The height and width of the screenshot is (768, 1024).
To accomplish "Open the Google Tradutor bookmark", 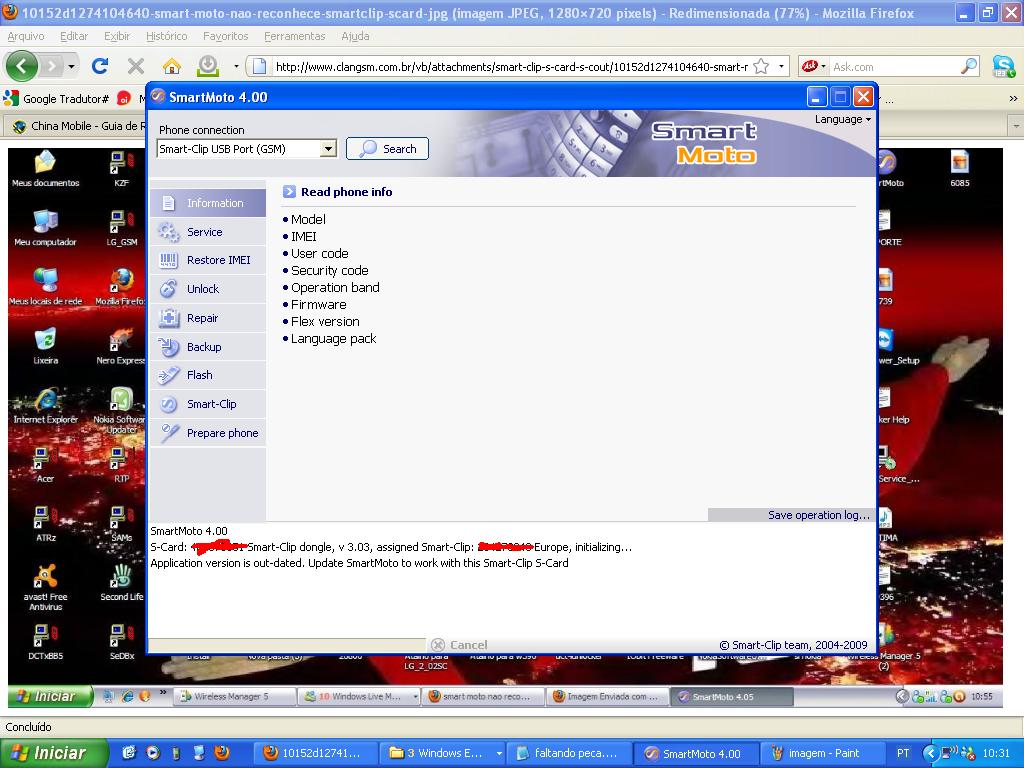I will tap(57, 99).
